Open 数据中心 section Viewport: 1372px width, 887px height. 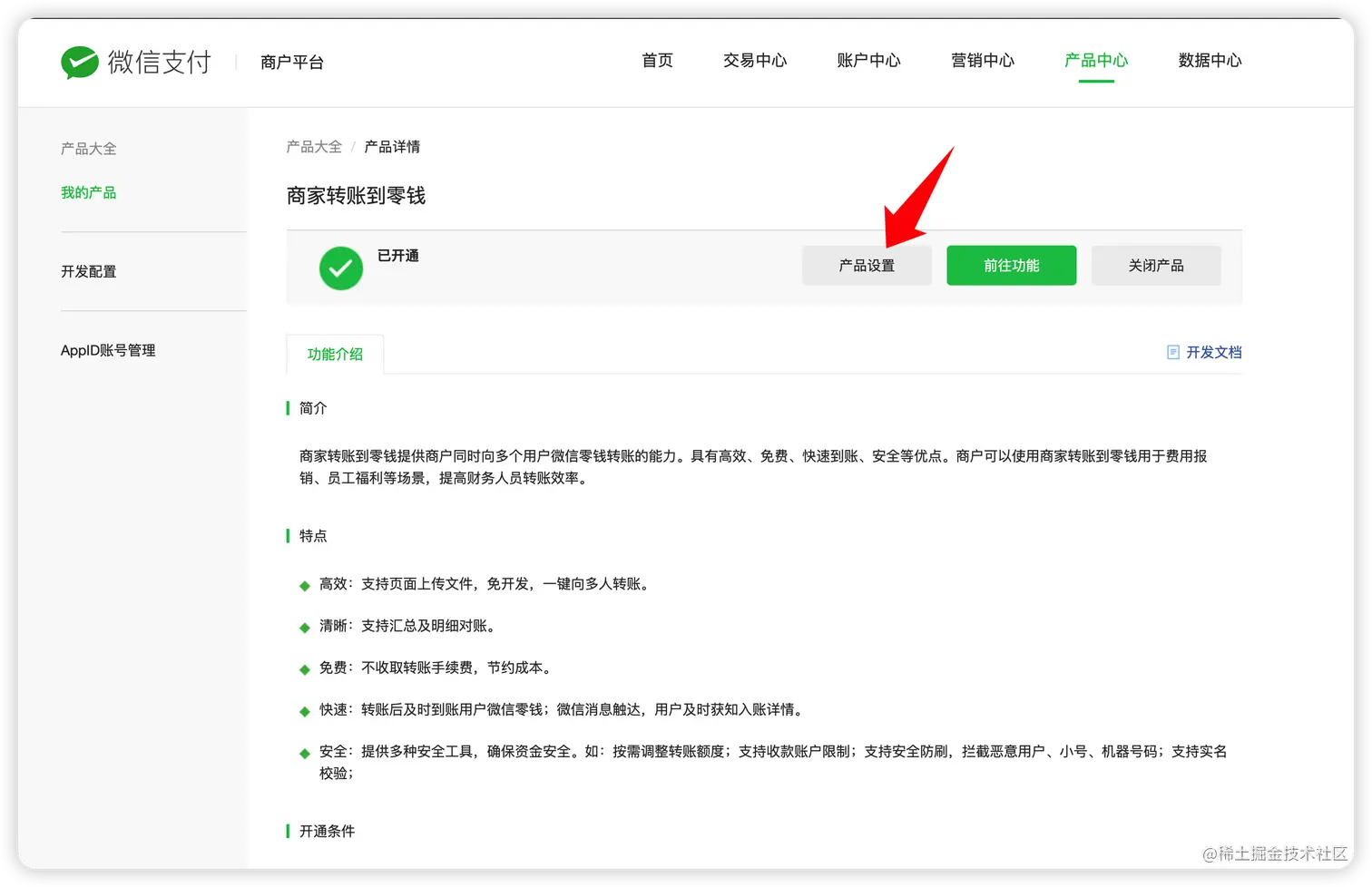[1210, 61]
